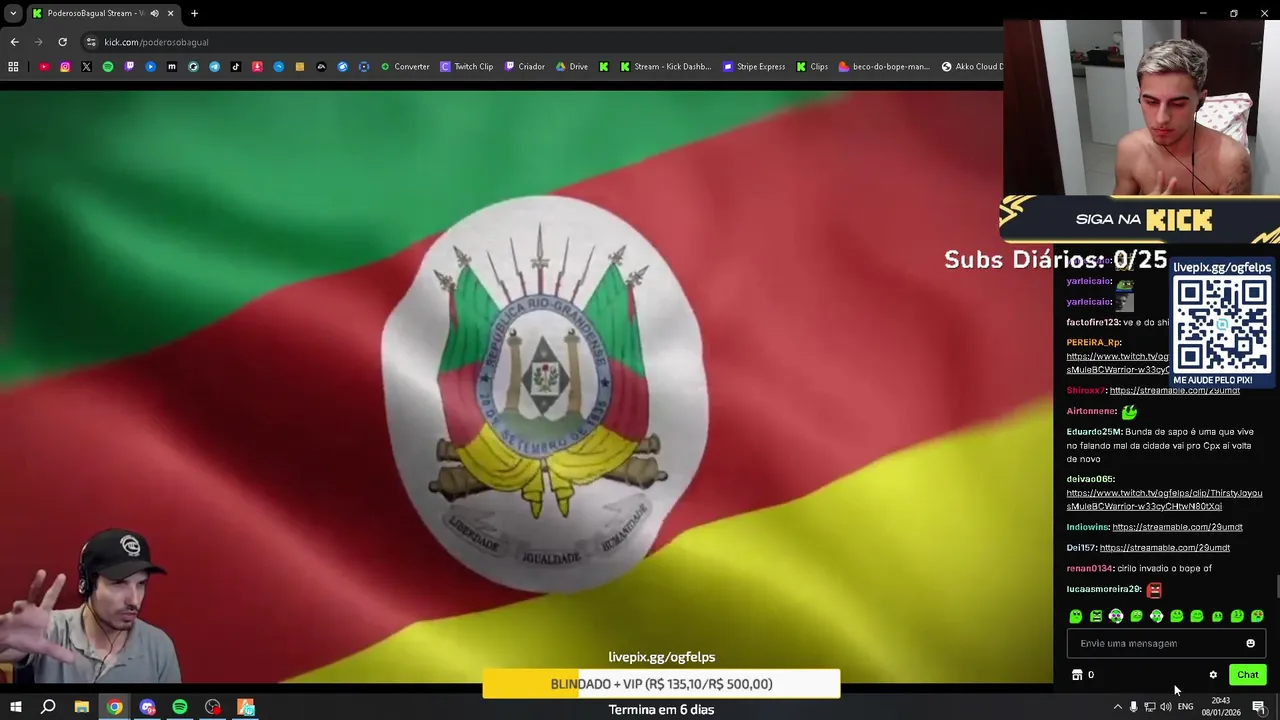Viewport: 1280px width, 720px height.
Task: Open the Drive bookmark
Action: 572,67
